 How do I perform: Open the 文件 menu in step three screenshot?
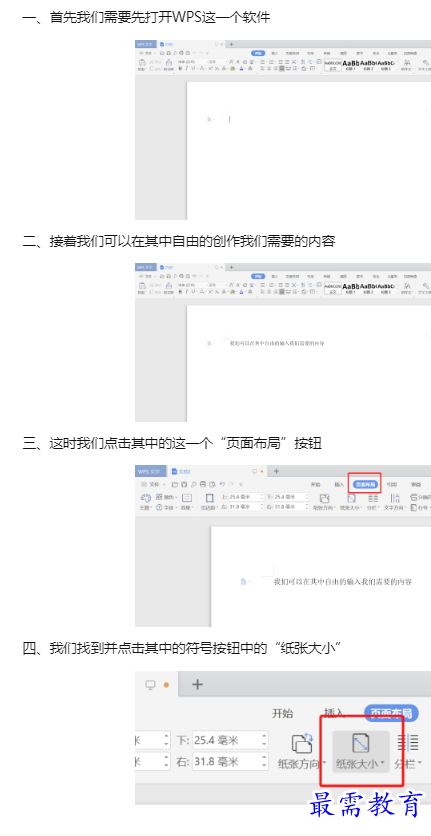coord(154,485)
